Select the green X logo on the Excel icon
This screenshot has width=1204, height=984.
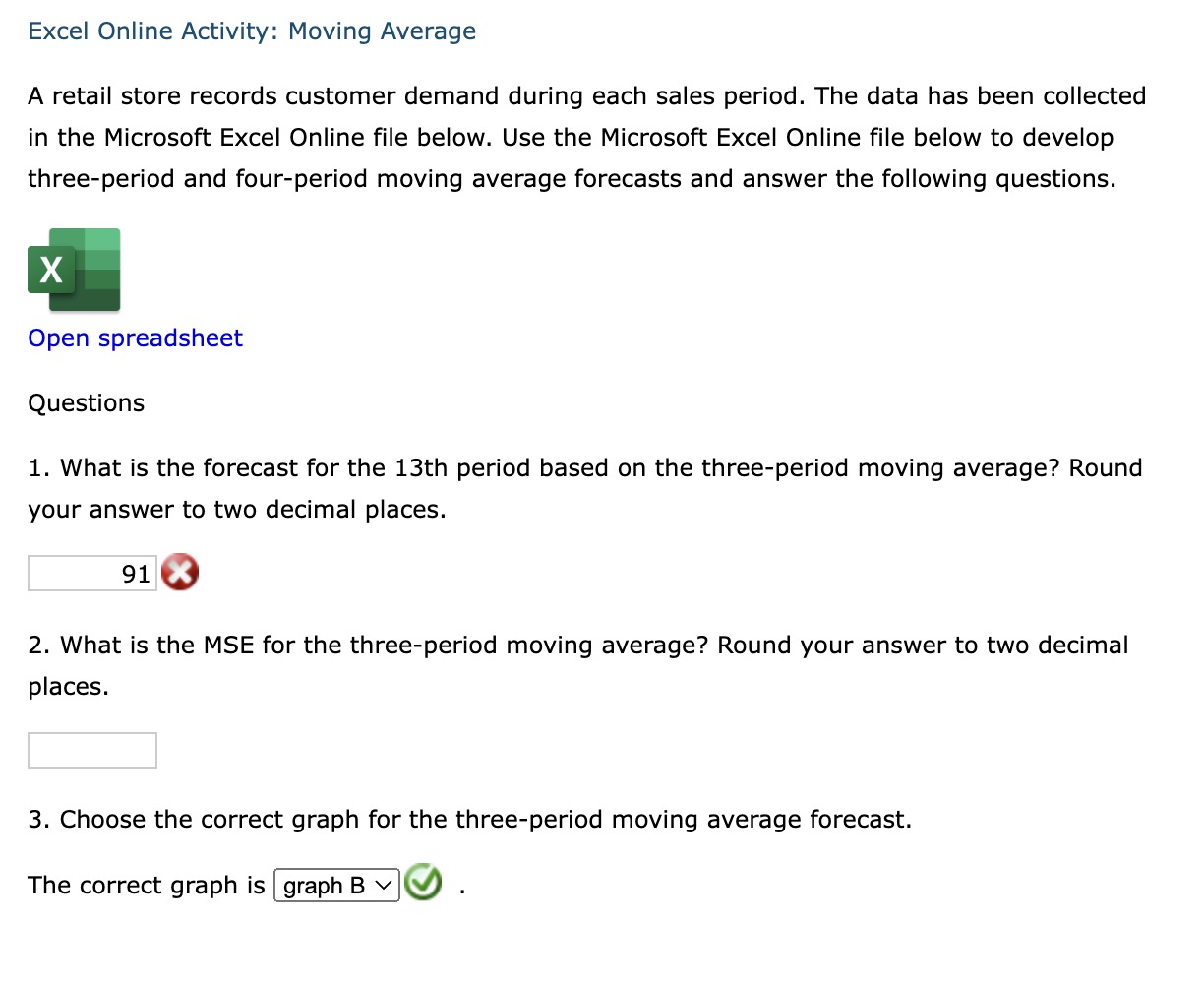(x=51, y=269)
